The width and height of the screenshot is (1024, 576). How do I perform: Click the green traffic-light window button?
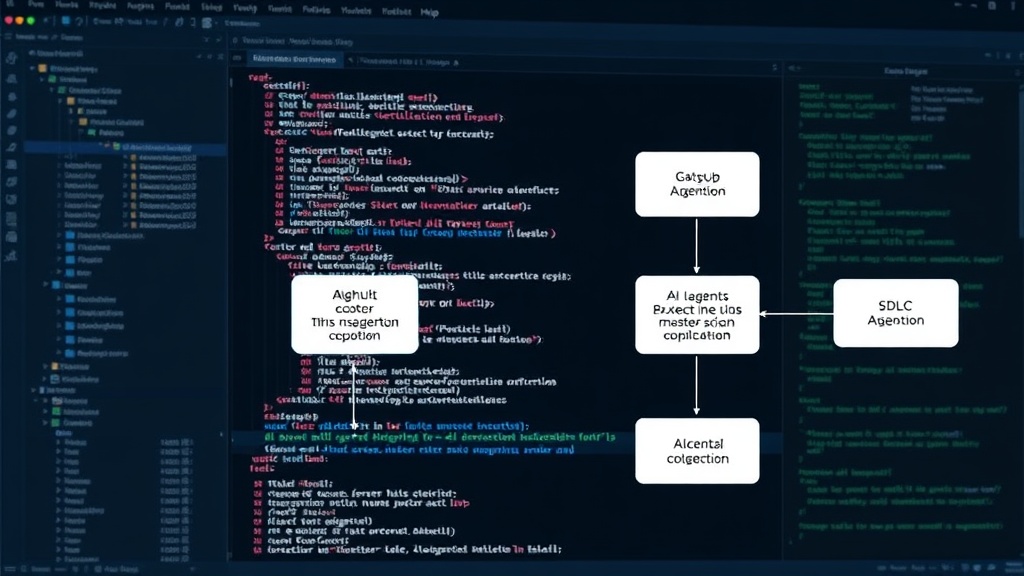[30, 21]
